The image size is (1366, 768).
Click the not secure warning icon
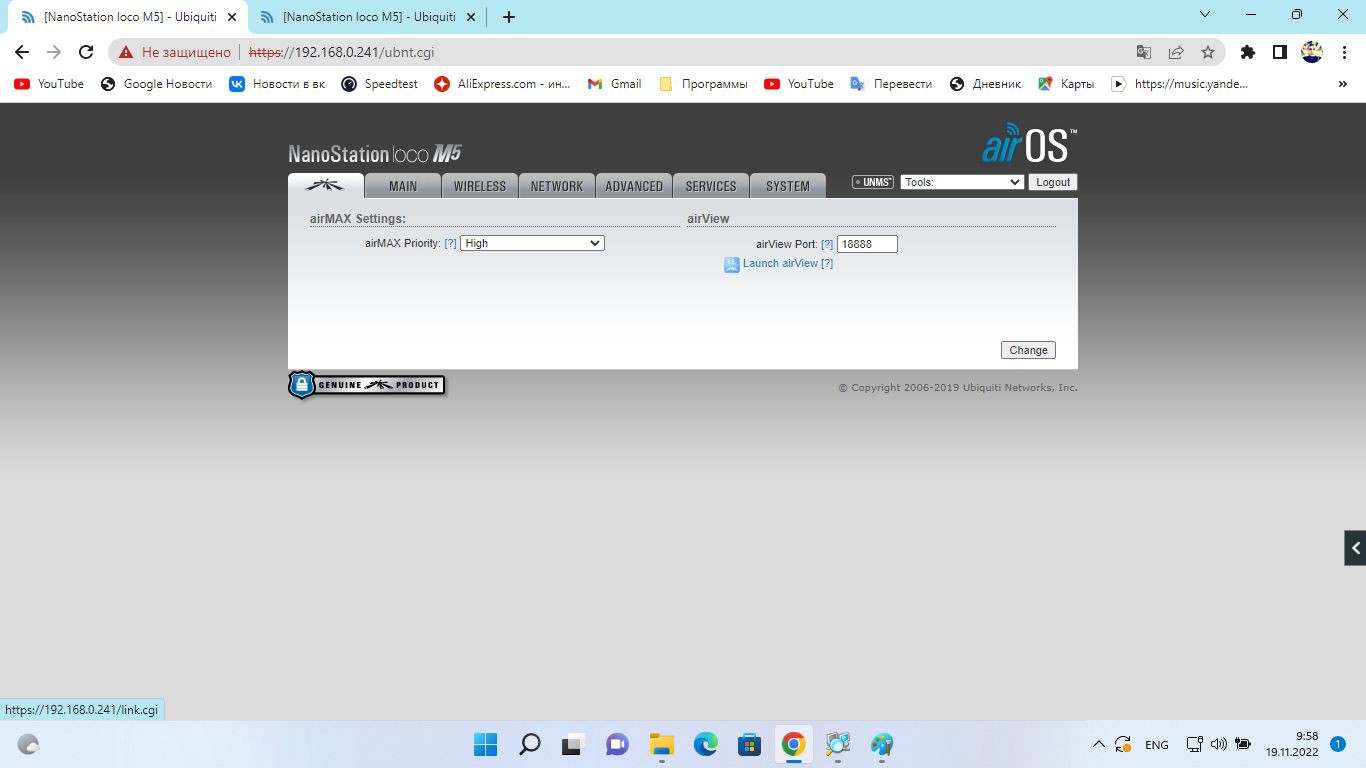click(x=126, y=52)
